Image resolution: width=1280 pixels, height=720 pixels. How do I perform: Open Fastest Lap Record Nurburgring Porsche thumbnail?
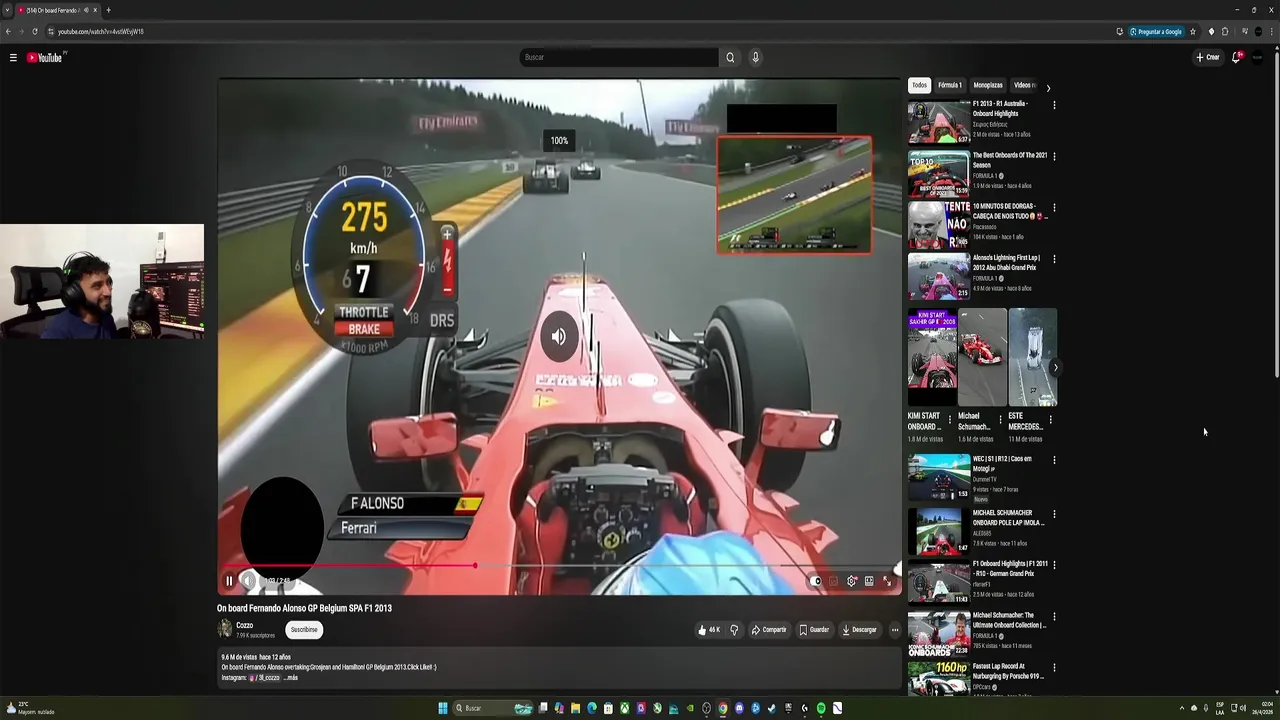click(939, 678)
